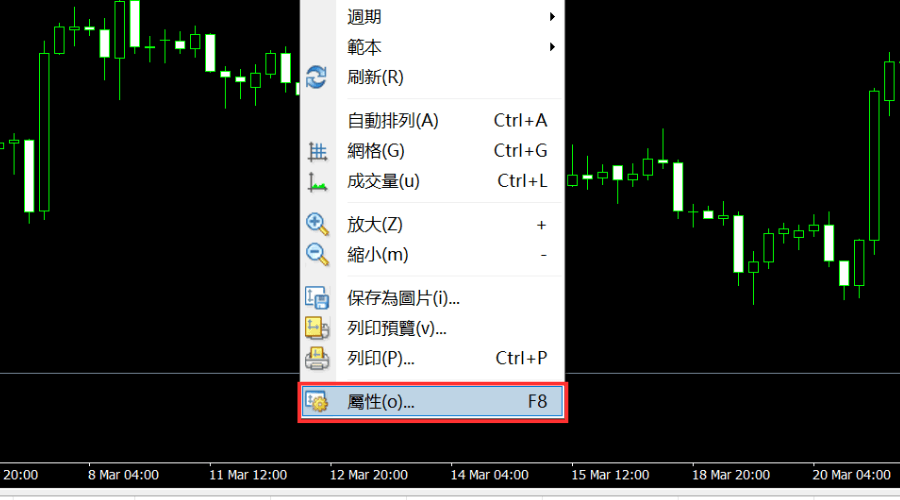The width and height of the screenshot is (900, 500).
Task: Click the Ctrl+P shortcut label
Action: point(521,358)
